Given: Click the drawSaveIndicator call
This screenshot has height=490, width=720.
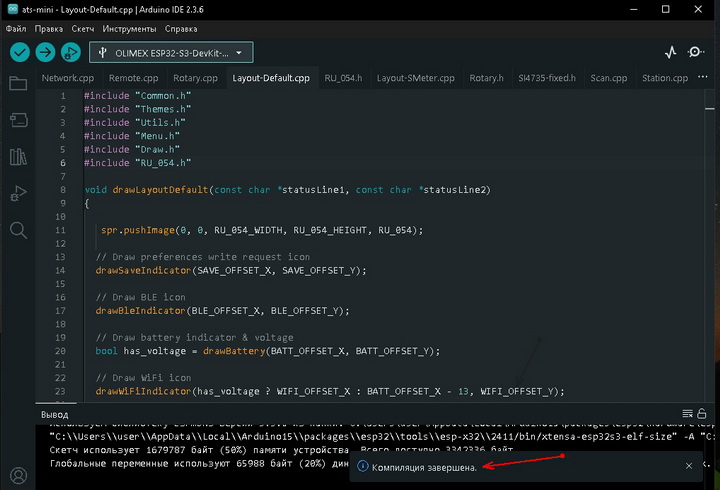Looking at the screenshot, I should point(231,270).
